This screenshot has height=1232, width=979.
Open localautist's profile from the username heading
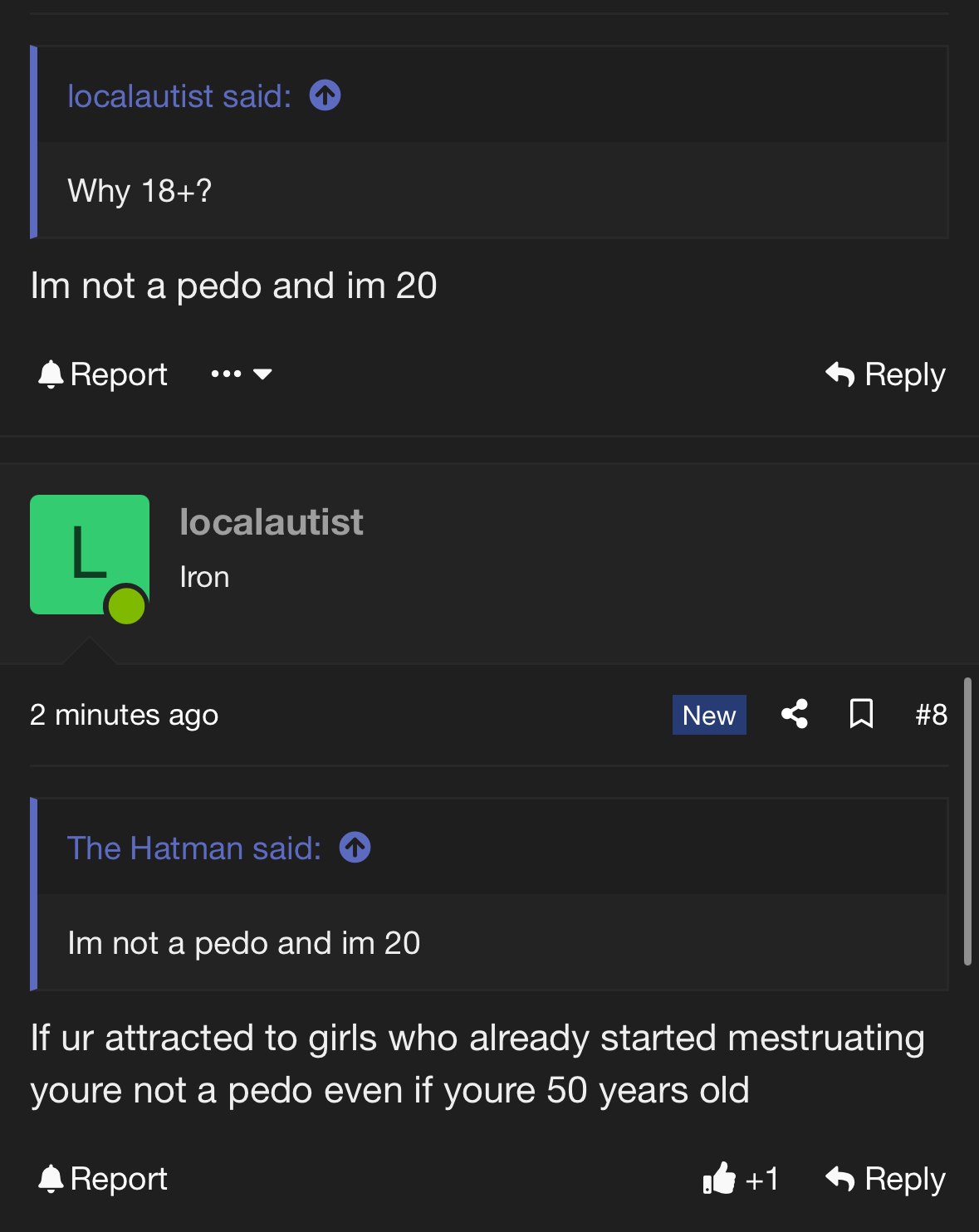[272, 522]
